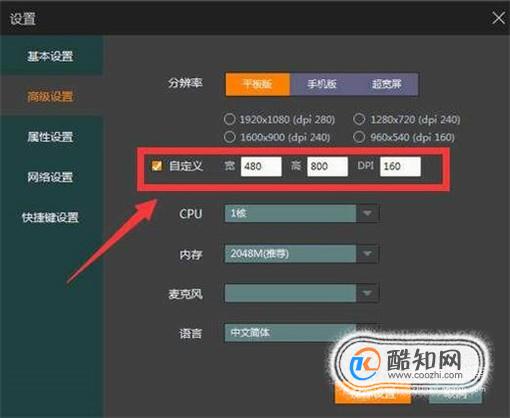Open the 属性设置 section
Image resolution: width=510 pixels, height=418 pixels.
tap(51, 137)
